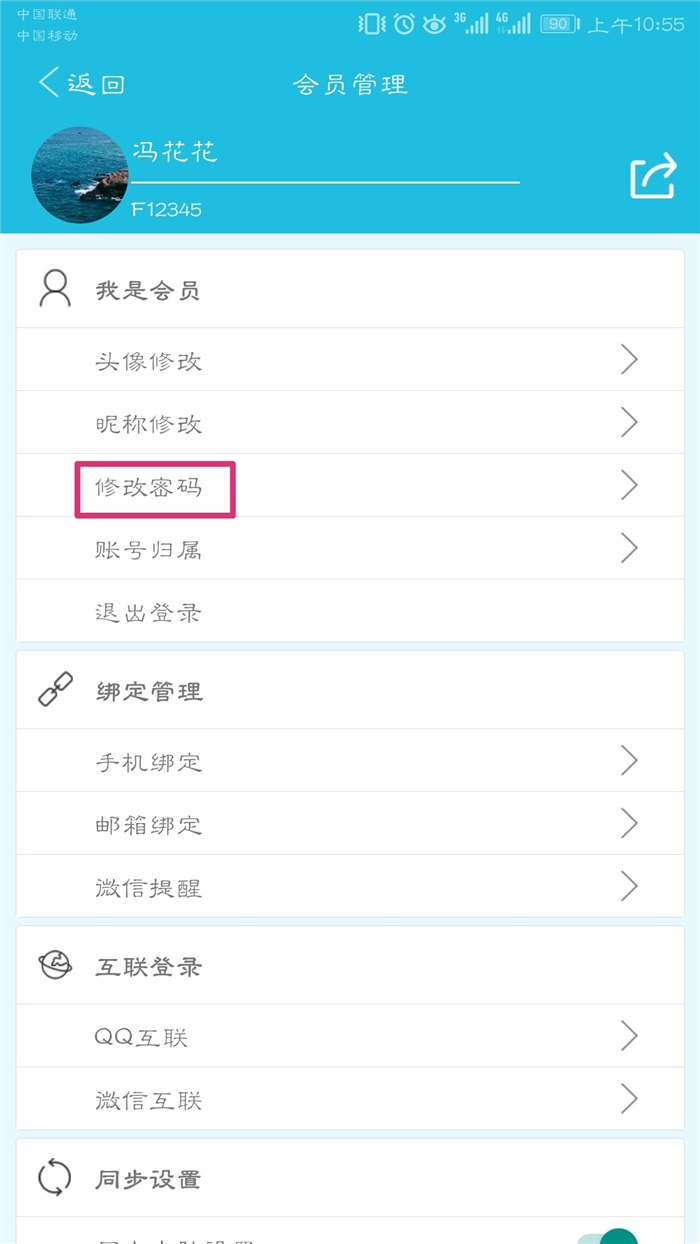700x1244 pixels.
Task: Open 头像修改 via its chevron arrow
Action: coord(629,360)
